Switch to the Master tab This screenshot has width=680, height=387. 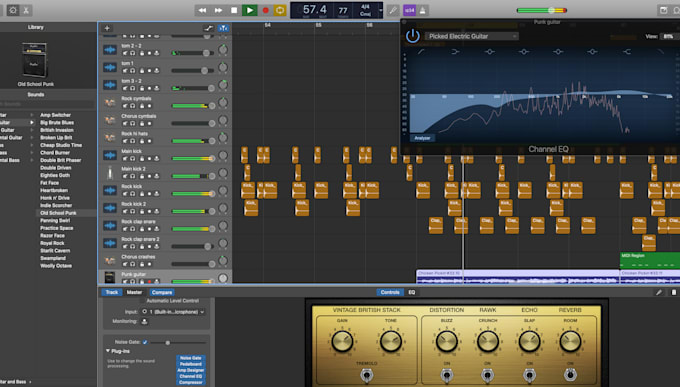tap(134, 292)
